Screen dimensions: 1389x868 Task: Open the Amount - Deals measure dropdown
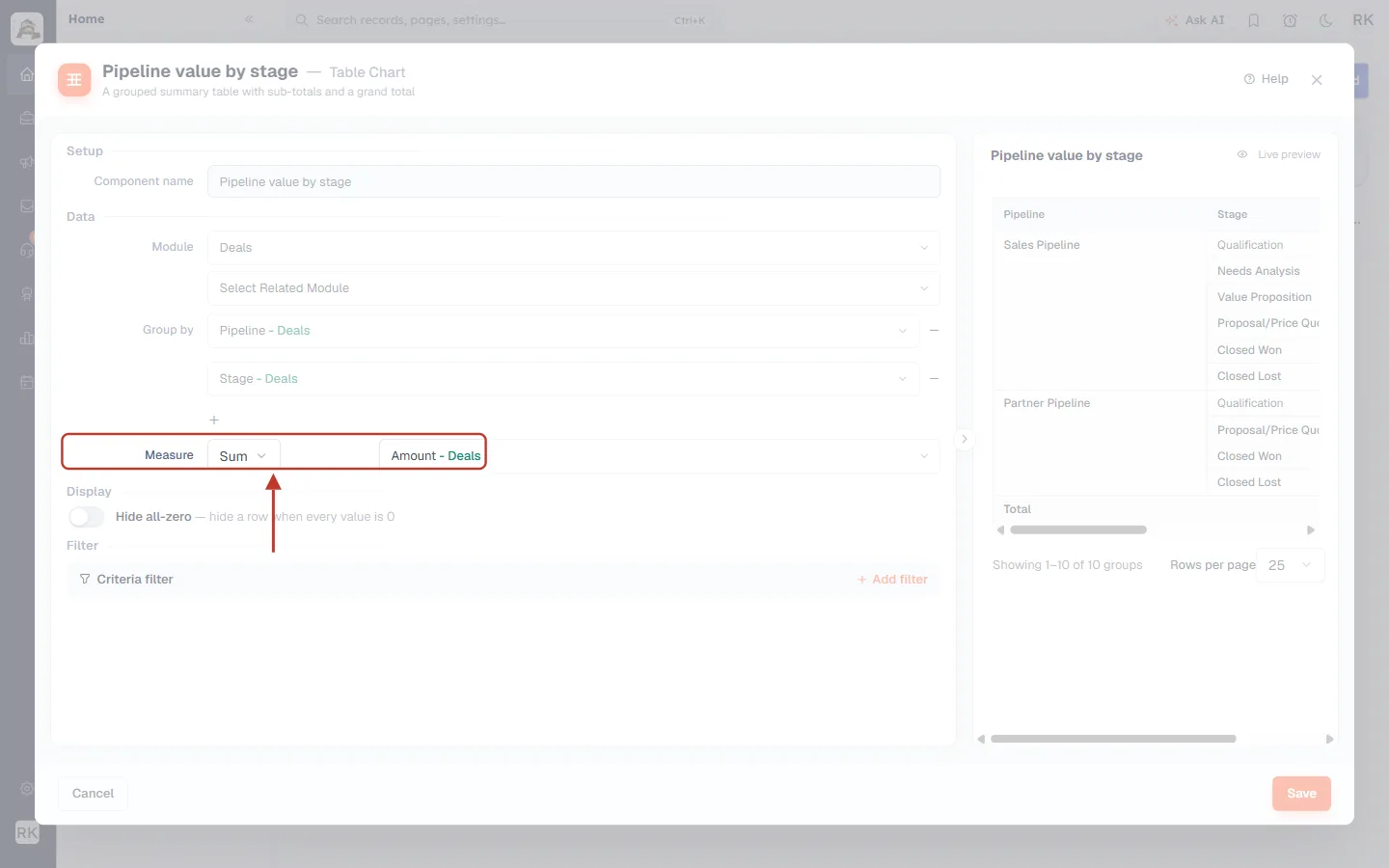(x=659, y=456)
